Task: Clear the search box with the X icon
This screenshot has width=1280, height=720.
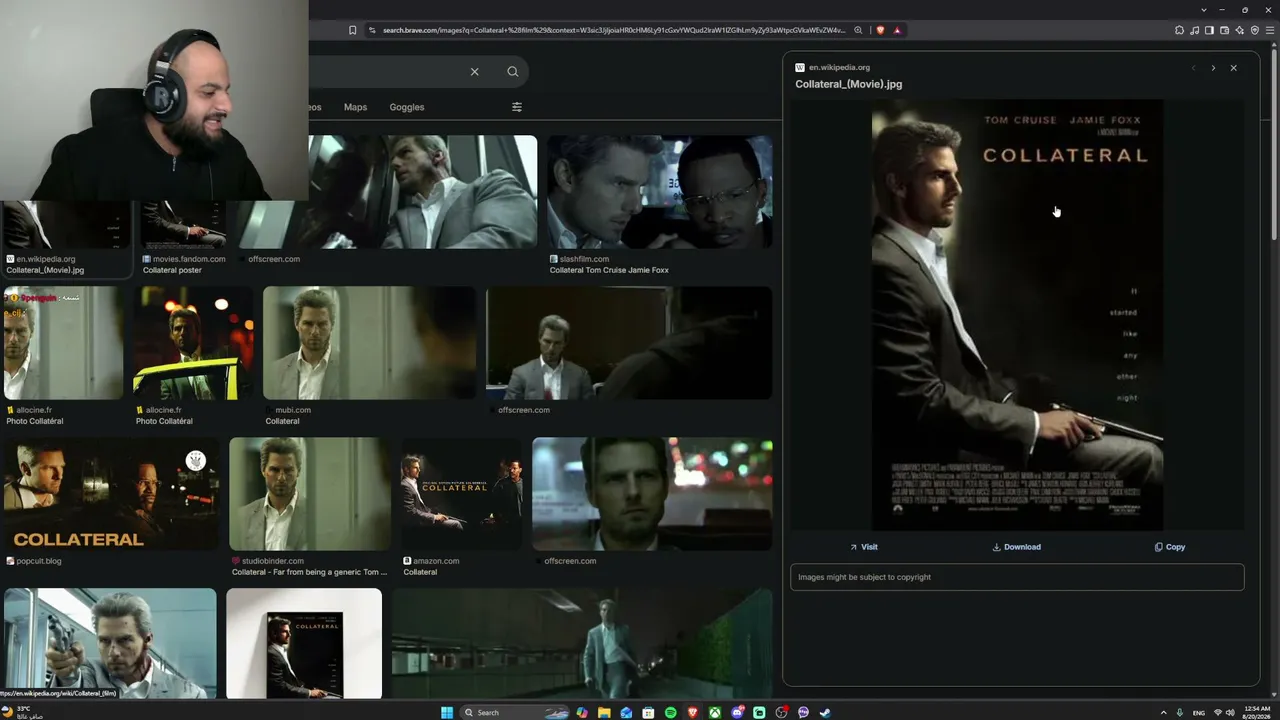Action: [x=475, y=71]
